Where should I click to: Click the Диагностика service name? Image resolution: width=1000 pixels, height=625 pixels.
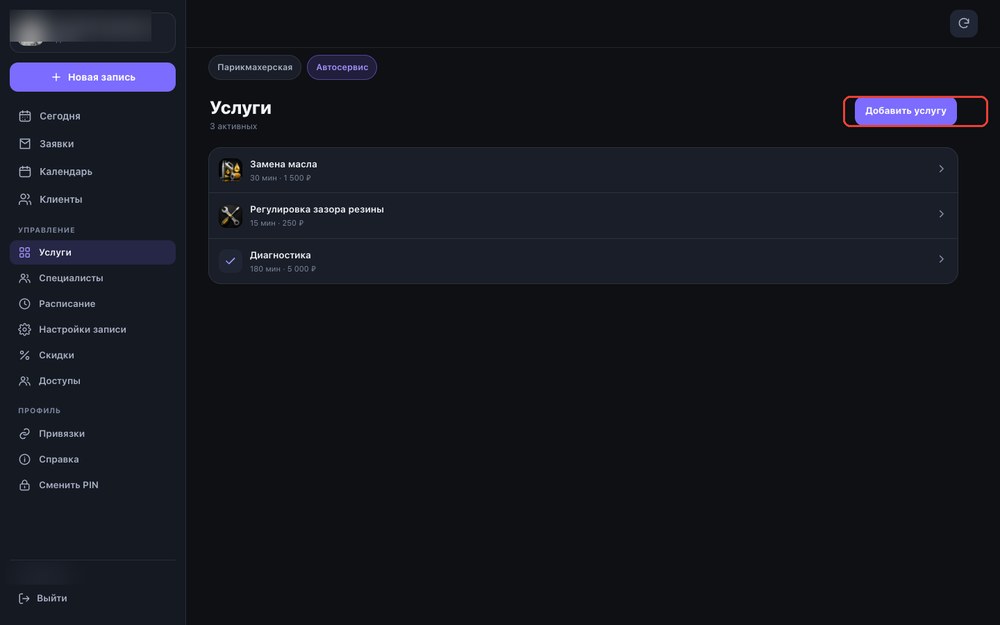click(281, 254)
